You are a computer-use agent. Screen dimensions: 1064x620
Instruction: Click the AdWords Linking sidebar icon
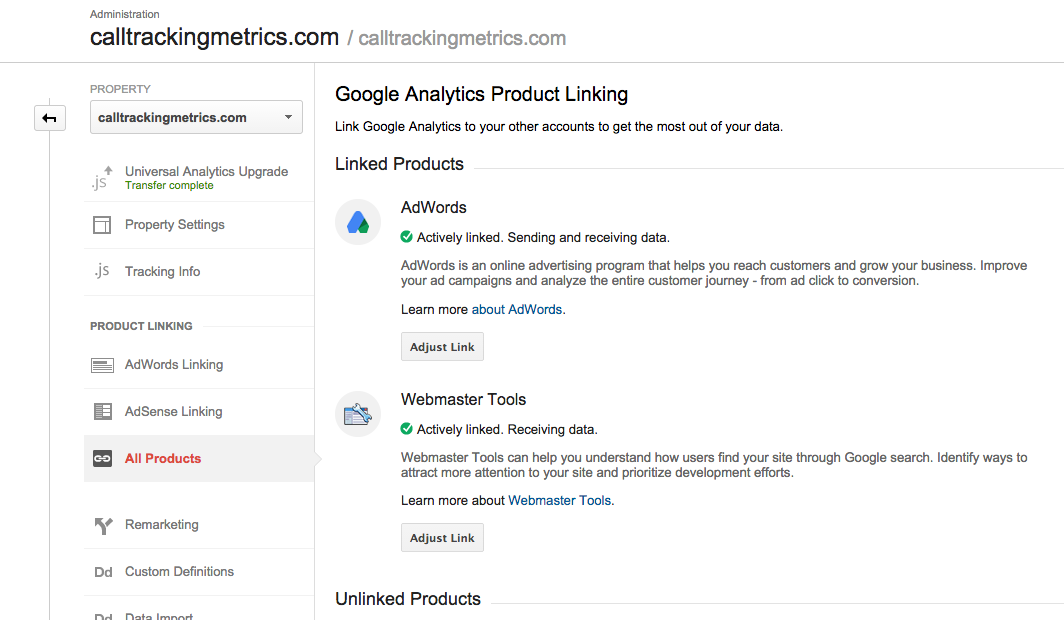pyautogui.click(x=102, y=365)
